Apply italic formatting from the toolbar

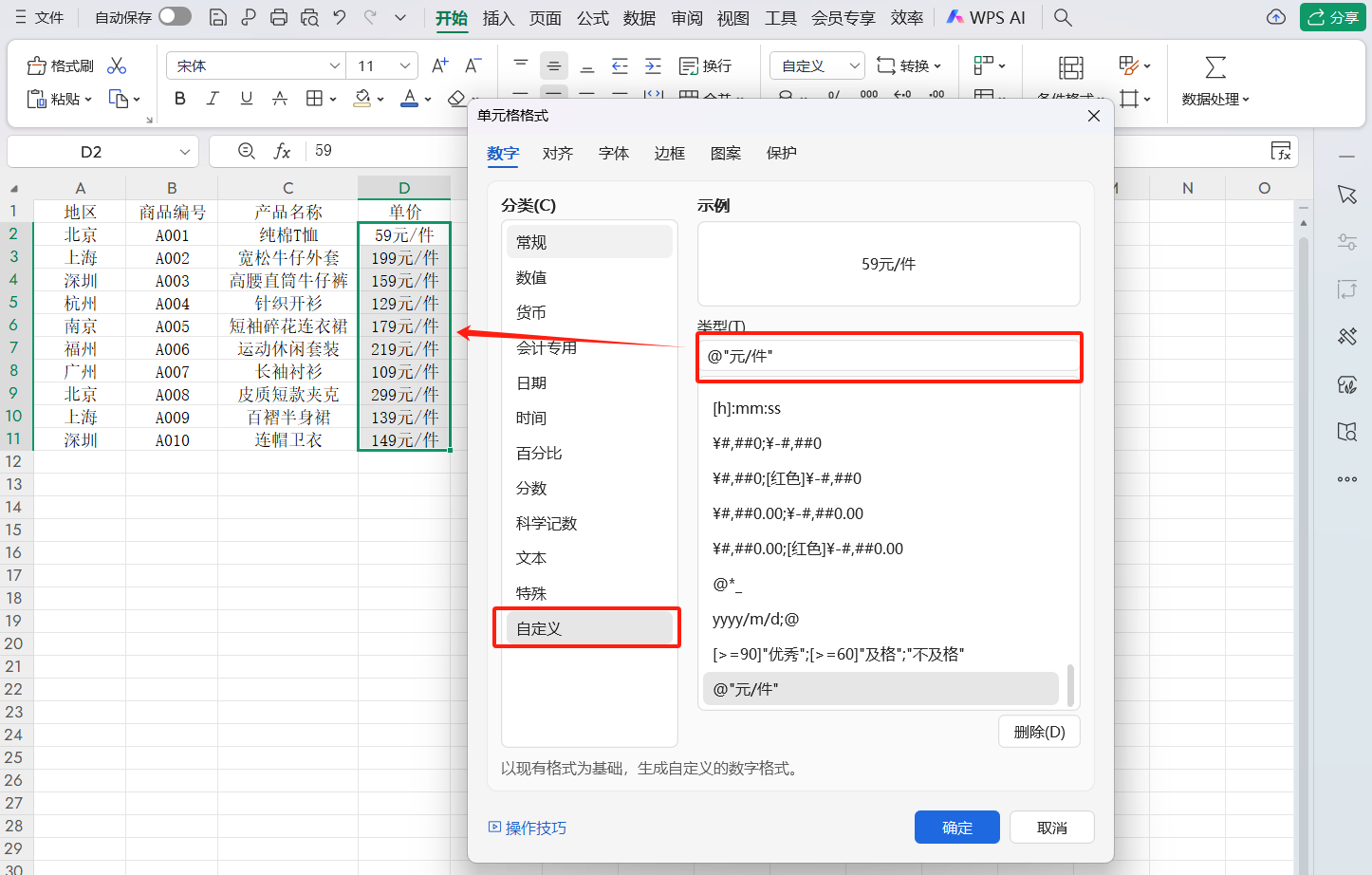(213, 98)
